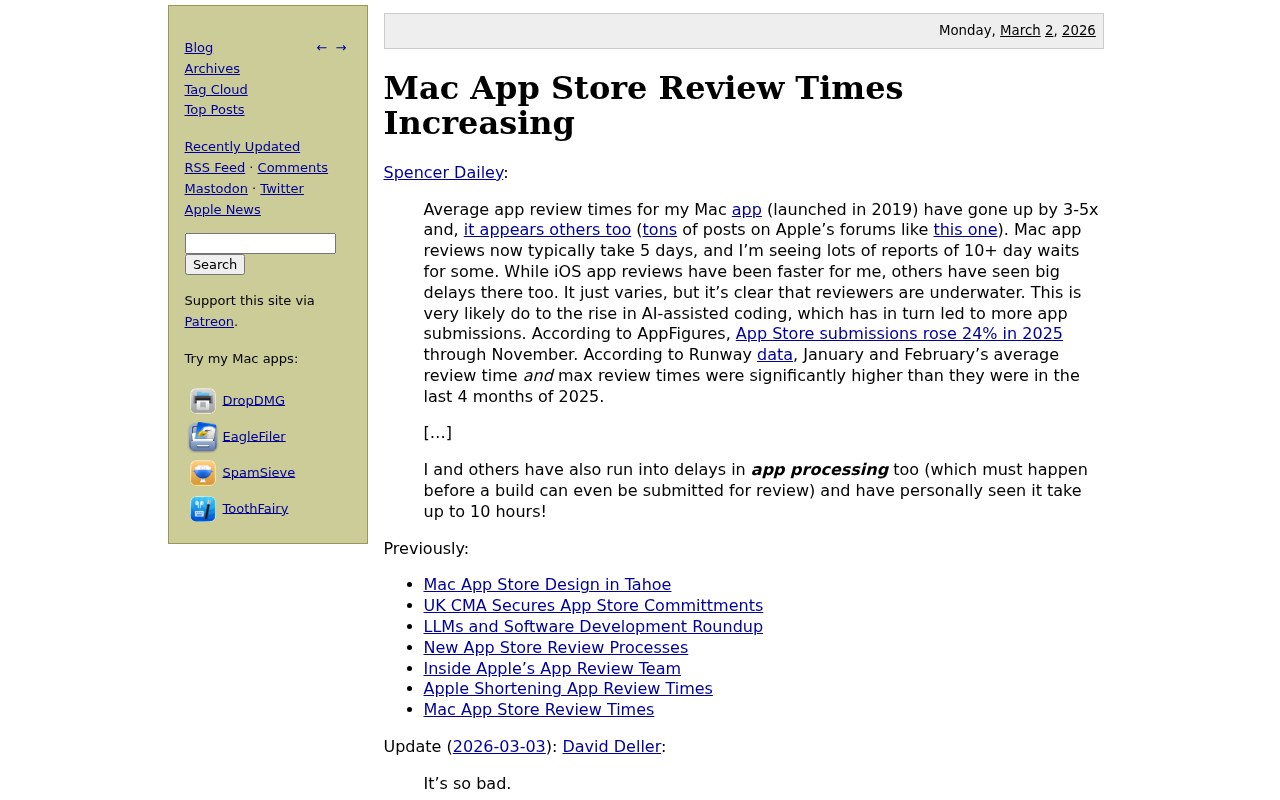Open the EagleFiler text link
The width and height of the screenshot is (1280, 800).
coord(254,437)
